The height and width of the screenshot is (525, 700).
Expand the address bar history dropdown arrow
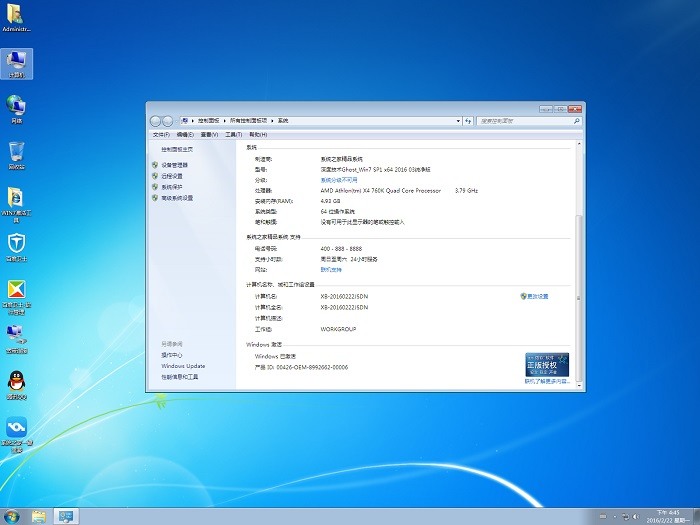pyautogui.click(x=459, y=120)
